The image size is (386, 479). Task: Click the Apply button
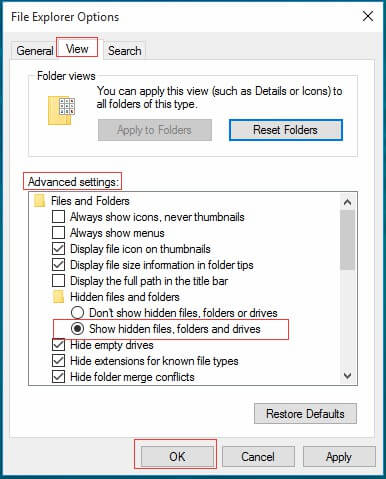coord(339,456)
